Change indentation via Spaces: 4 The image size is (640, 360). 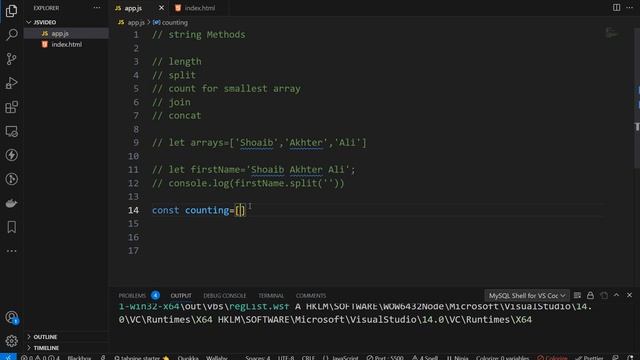coord(258,357)
